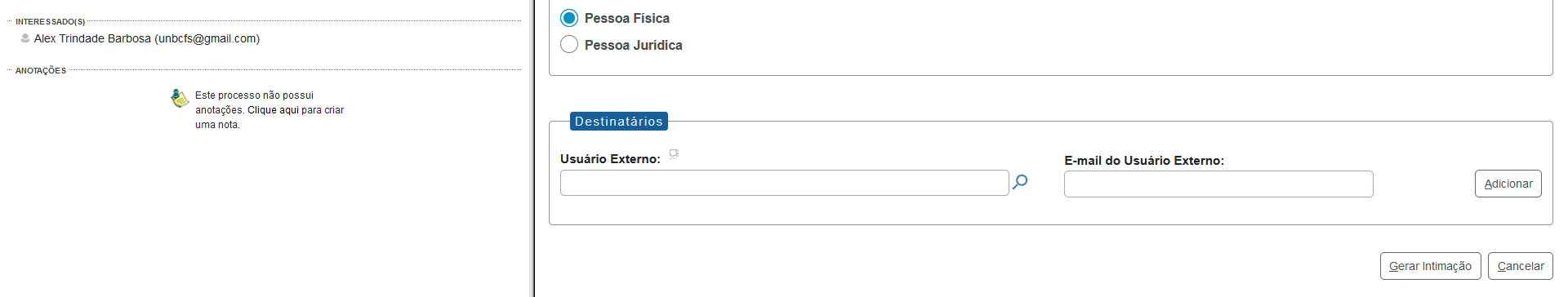Click the person icon beside Alex Trindade Barbosa
The width and height of the screenshot is (1568, 297).
pos(25,38)
